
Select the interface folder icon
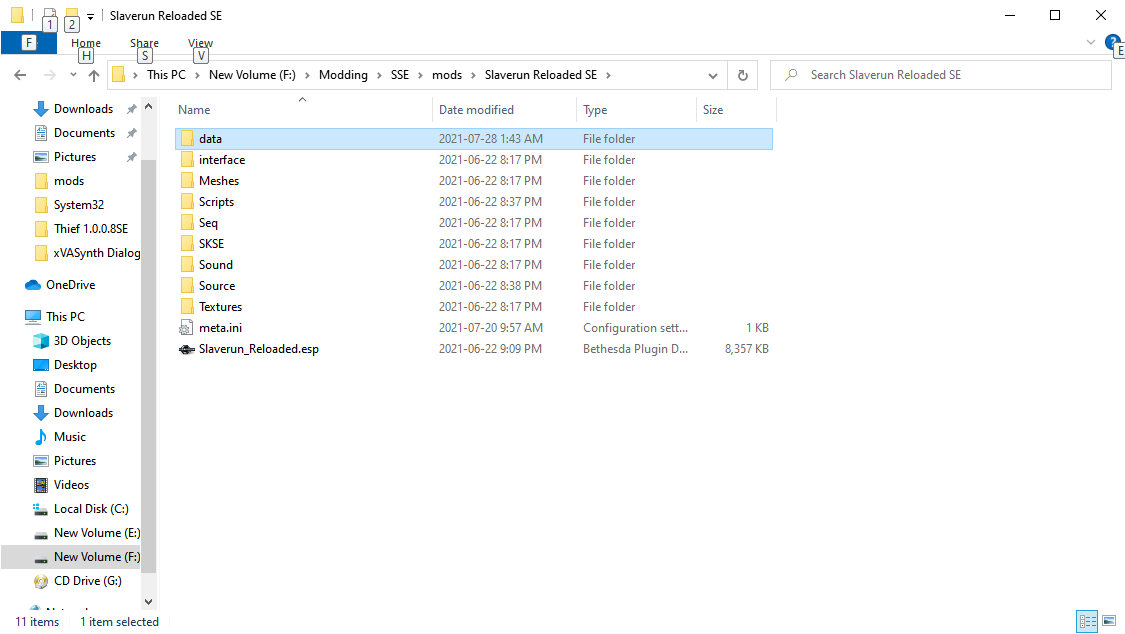[187, 159]
